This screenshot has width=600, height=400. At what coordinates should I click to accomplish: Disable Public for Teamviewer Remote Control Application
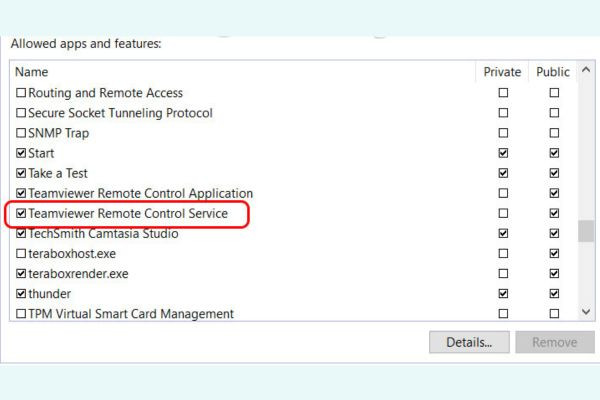click(554, 193)
